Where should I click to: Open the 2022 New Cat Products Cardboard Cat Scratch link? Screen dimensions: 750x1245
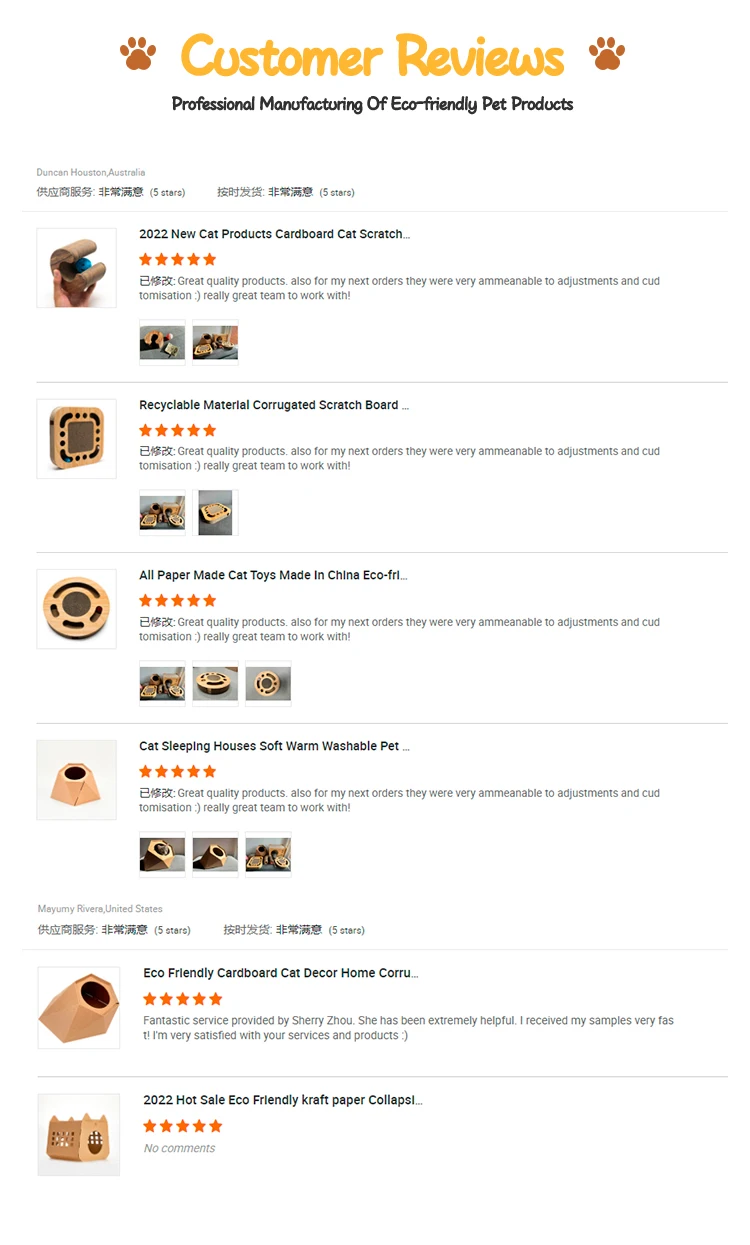click(x=274, y=234)
